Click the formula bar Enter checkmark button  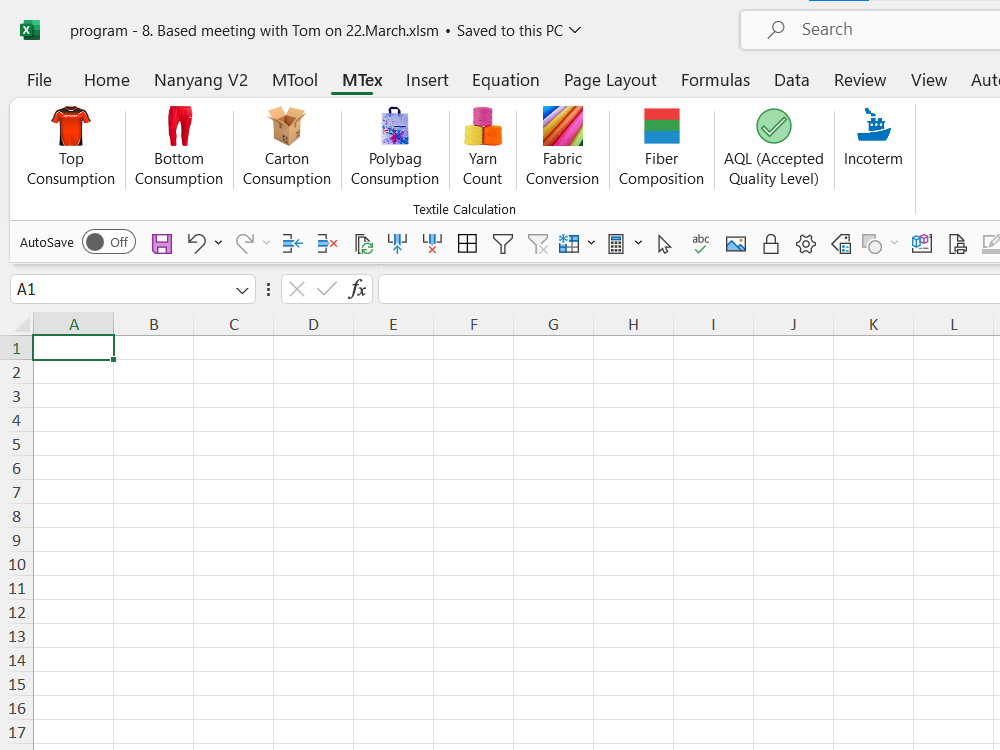pyautogui.click(x=327, y=290)
